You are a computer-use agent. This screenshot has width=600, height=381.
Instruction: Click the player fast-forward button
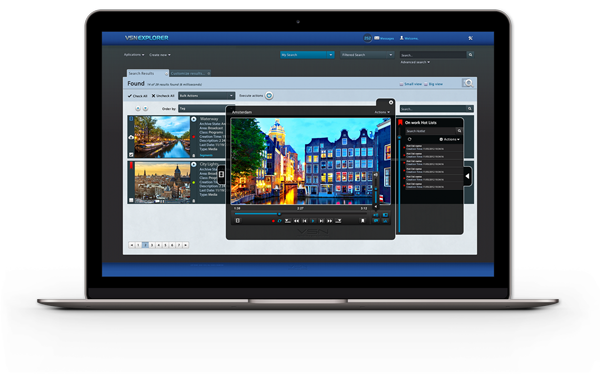[x=329, y=221]
